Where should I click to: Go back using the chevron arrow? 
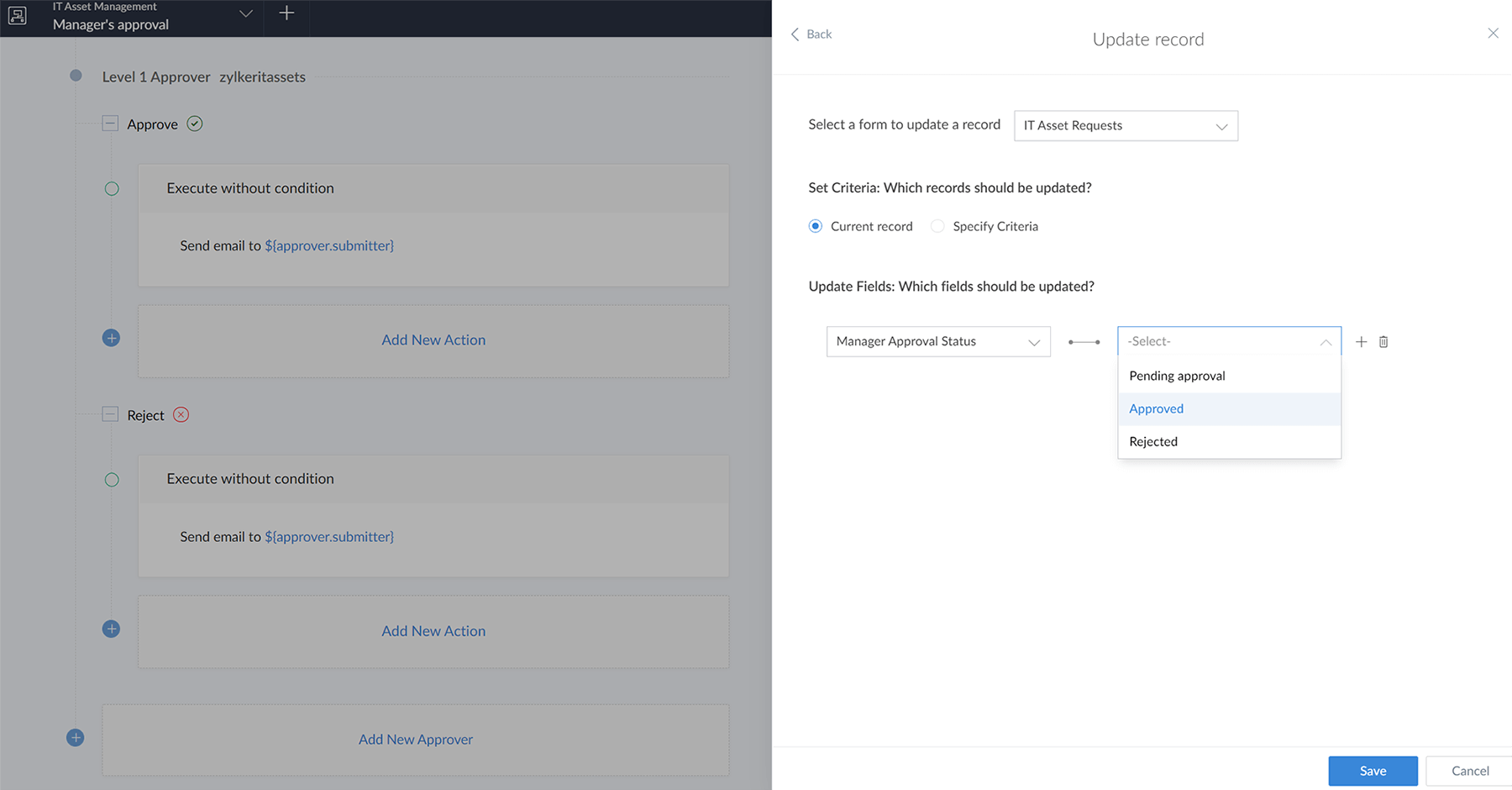coord(795,34)
